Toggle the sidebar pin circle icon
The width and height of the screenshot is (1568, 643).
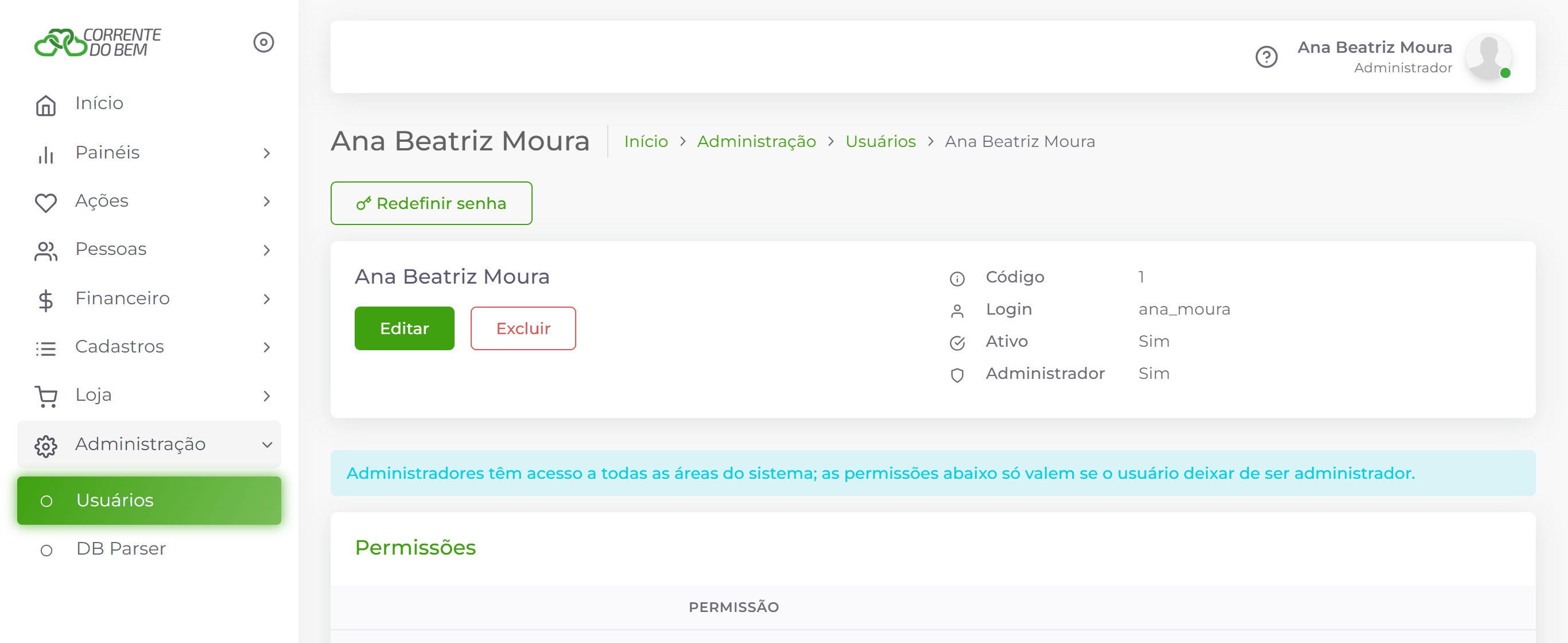click(x=263, y=42)
